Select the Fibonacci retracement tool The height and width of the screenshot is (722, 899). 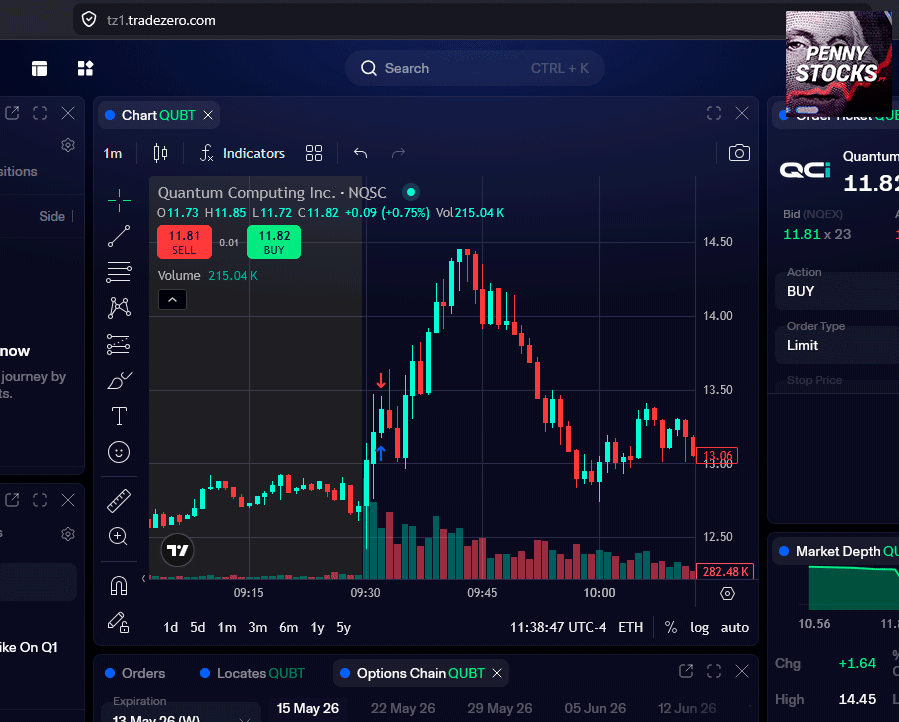coord(119,272)
